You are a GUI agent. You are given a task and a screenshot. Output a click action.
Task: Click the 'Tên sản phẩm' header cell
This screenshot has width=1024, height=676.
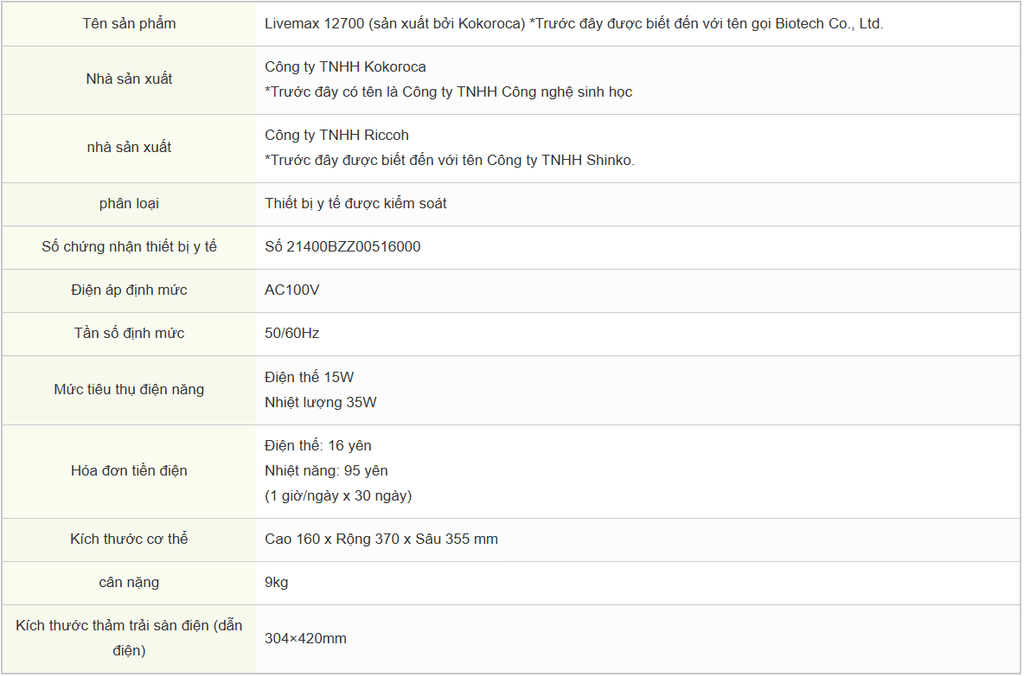click(129, 23)
